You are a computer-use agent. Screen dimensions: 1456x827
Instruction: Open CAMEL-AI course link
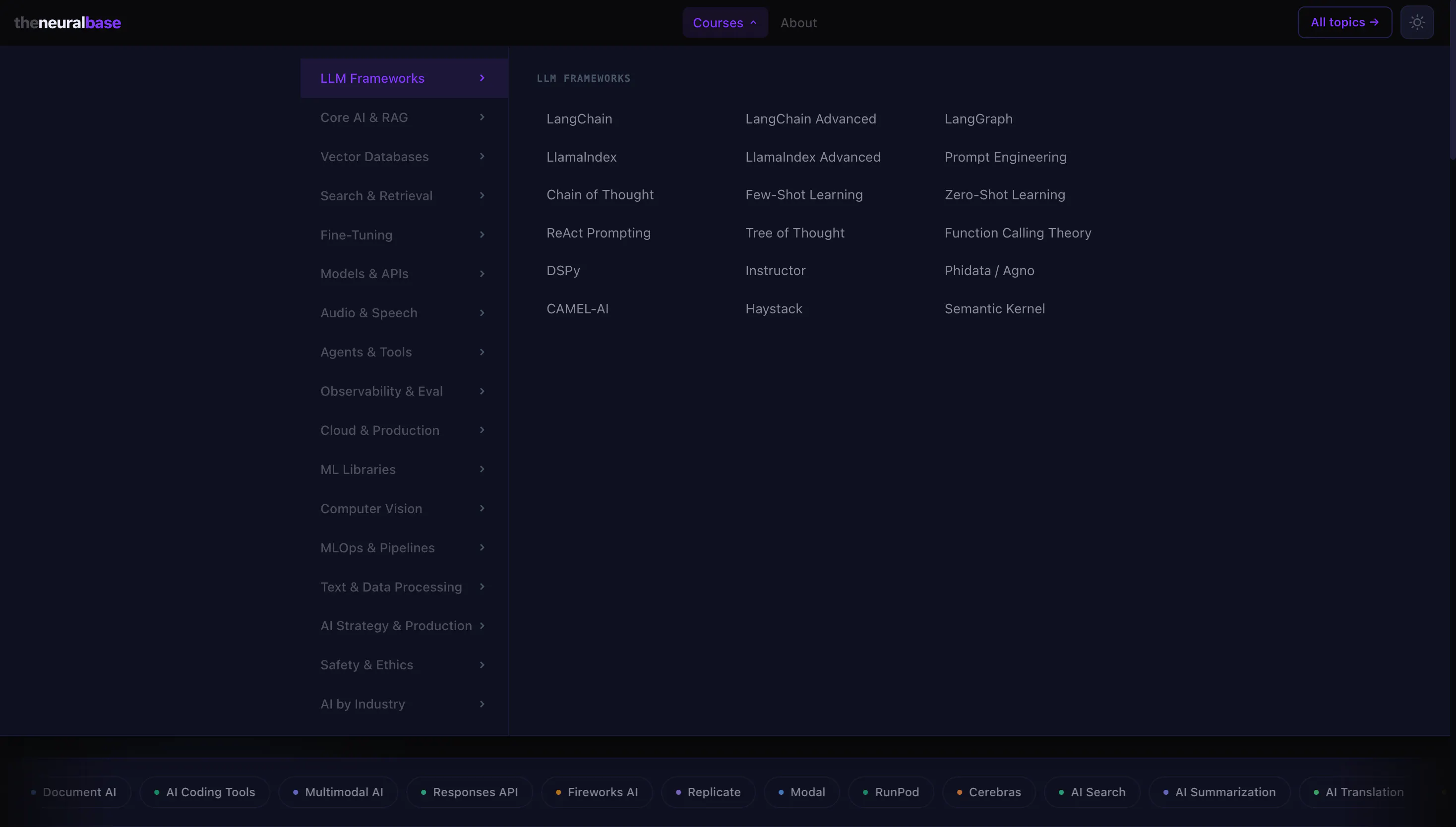coord(577,309)
